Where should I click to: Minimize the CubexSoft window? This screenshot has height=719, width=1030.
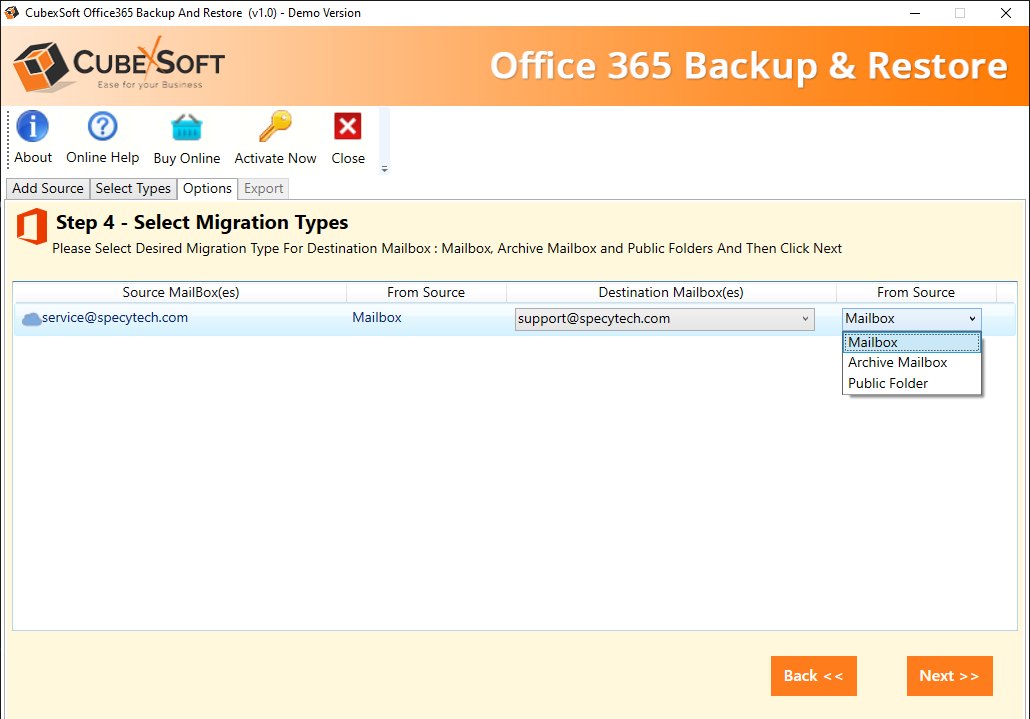(x=914, y=13)
